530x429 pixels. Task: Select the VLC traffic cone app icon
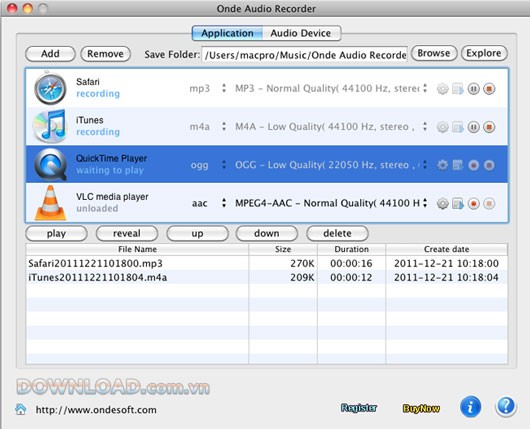coord(50,203)
